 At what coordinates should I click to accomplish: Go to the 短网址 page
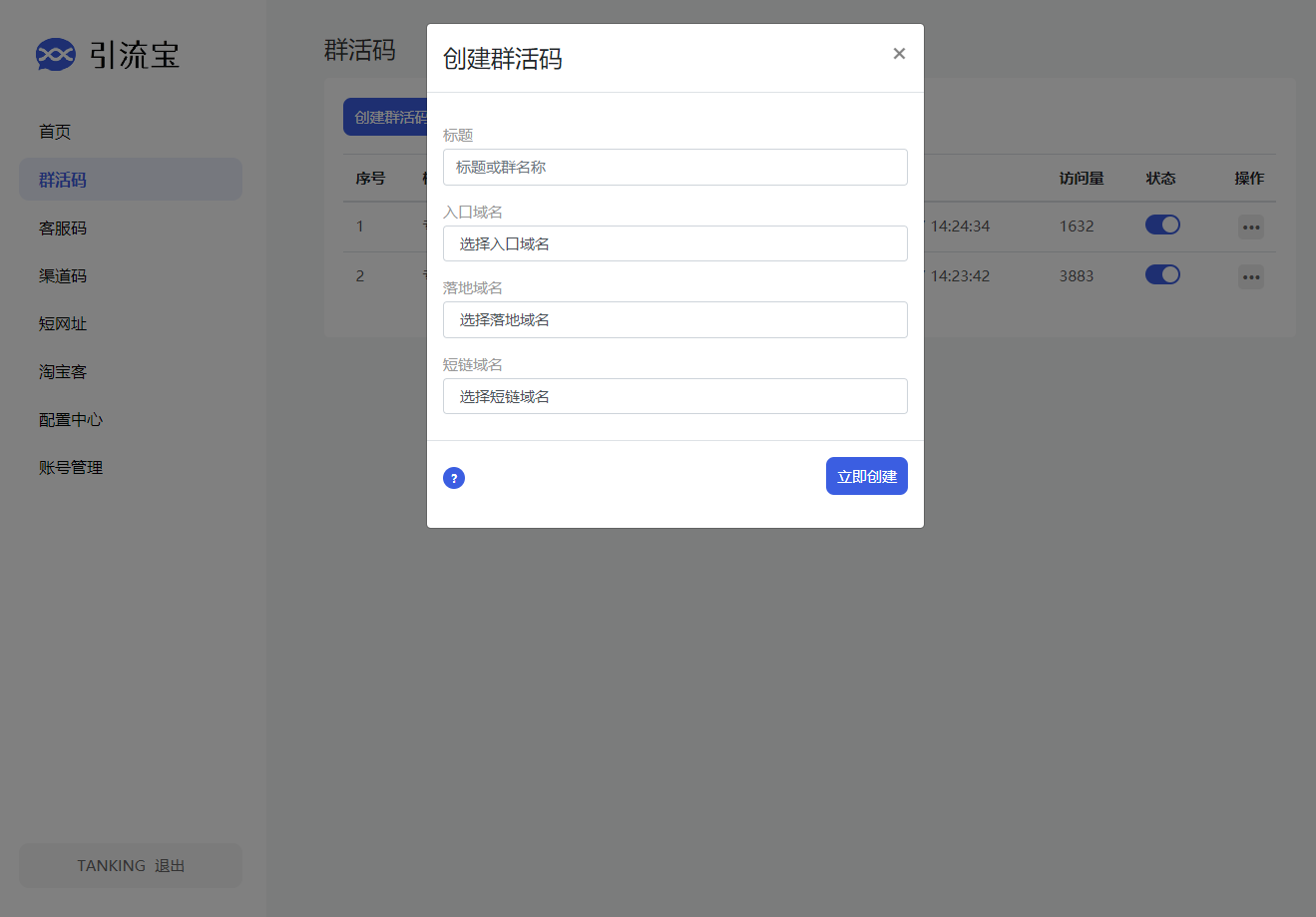(x=62, y=323)
